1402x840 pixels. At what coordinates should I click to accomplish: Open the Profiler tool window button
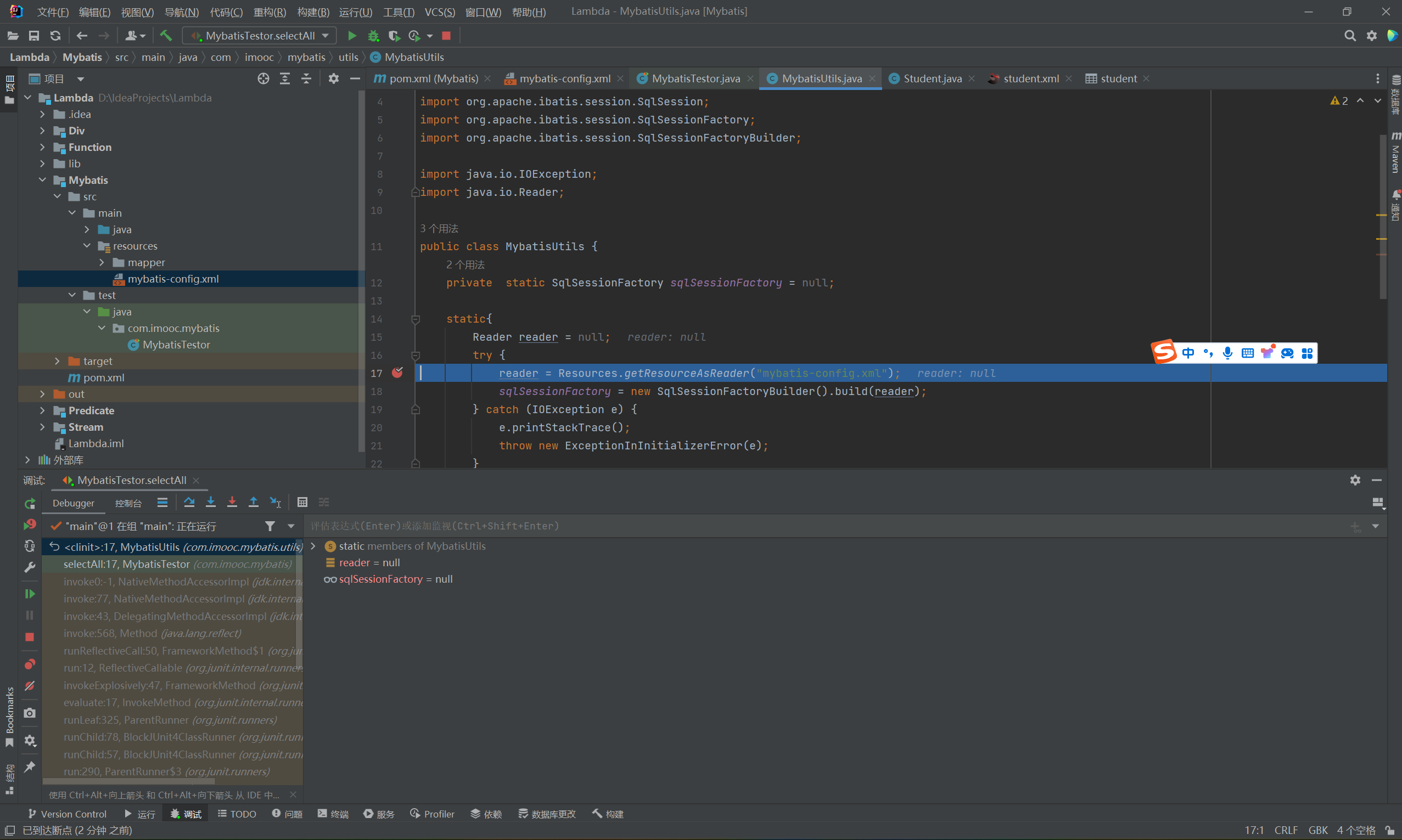pyautogui.click(x=432, y=814)
